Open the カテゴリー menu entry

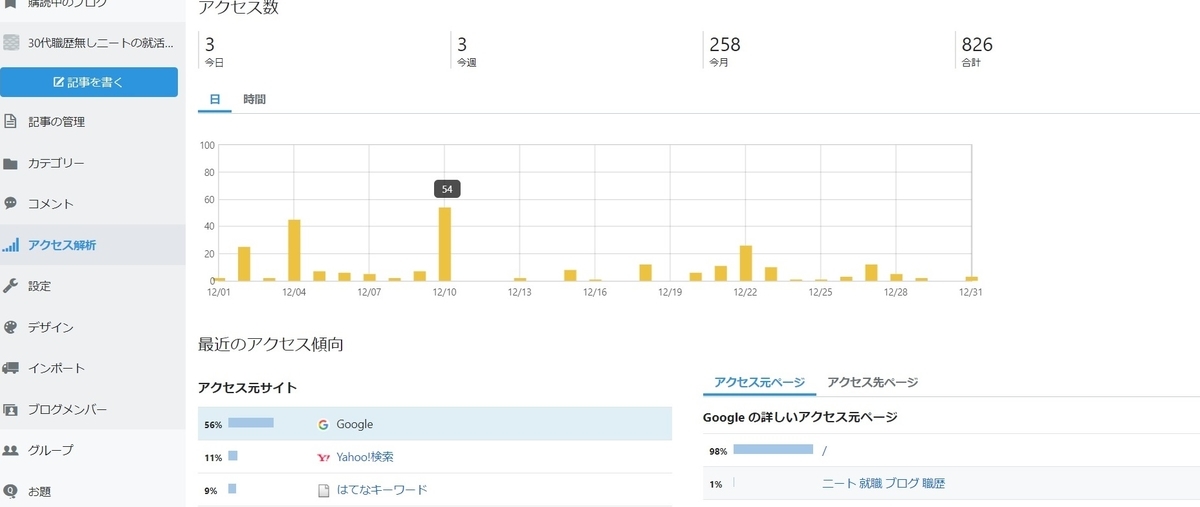(x=56, y=163)
